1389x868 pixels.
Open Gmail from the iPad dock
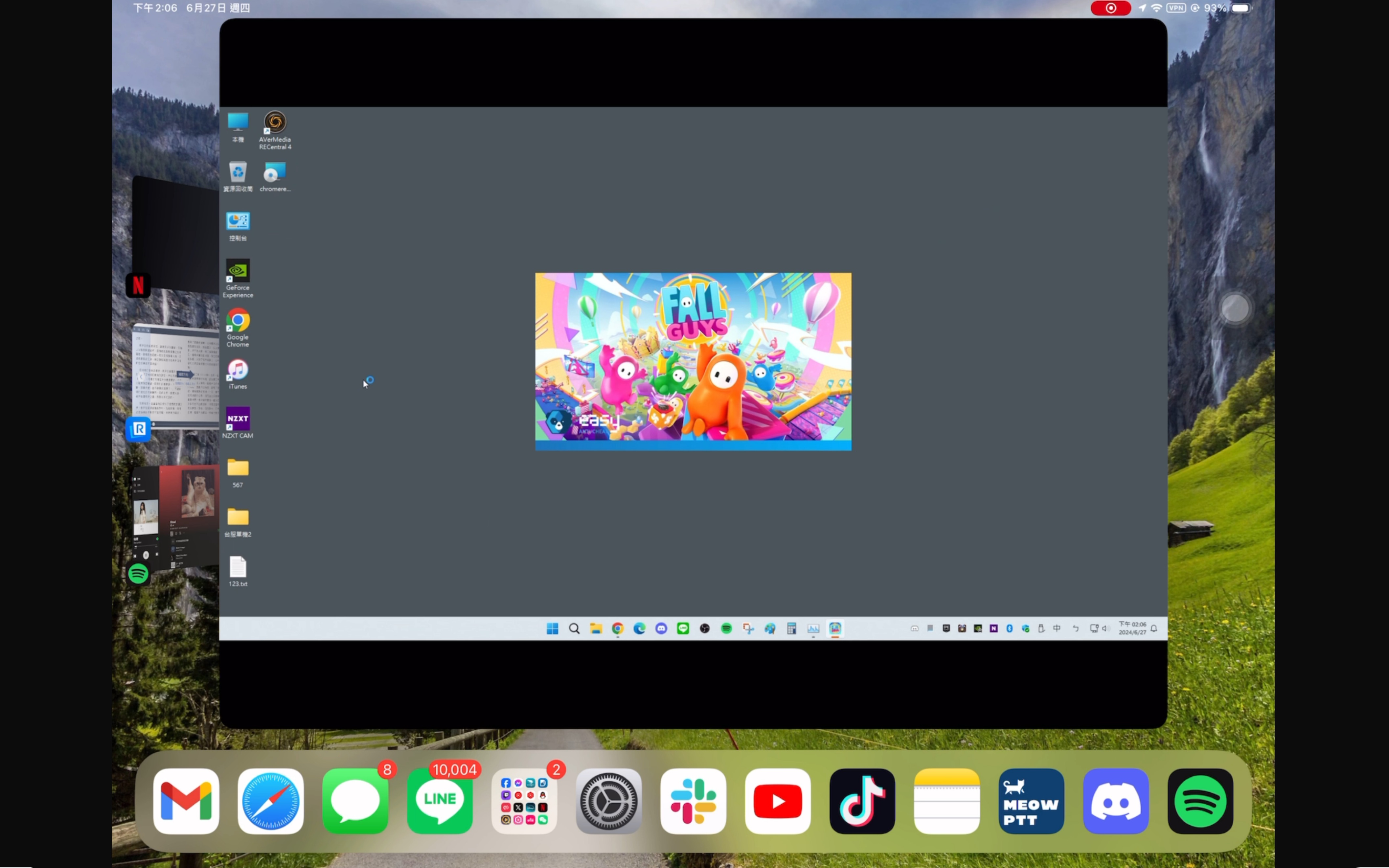click(x=186, y=801)
